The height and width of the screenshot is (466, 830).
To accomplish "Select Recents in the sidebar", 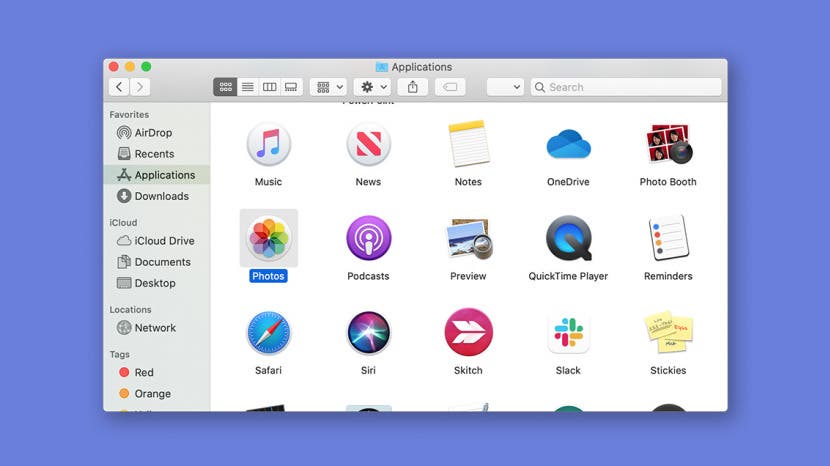I will pyautogui.click(x=156, y=154).
